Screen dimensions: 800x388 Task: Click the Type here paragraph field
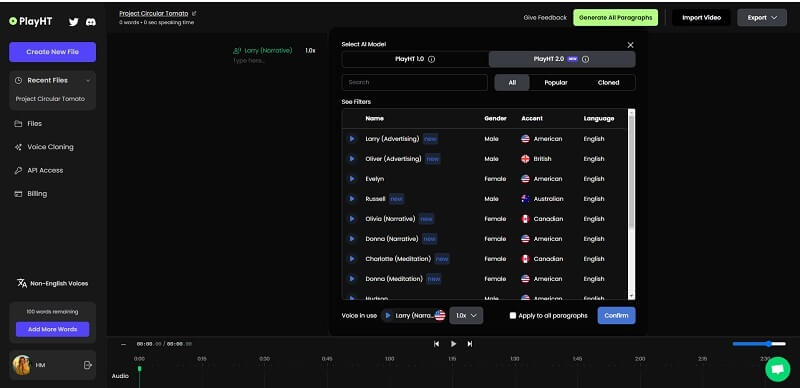point(249,61)
